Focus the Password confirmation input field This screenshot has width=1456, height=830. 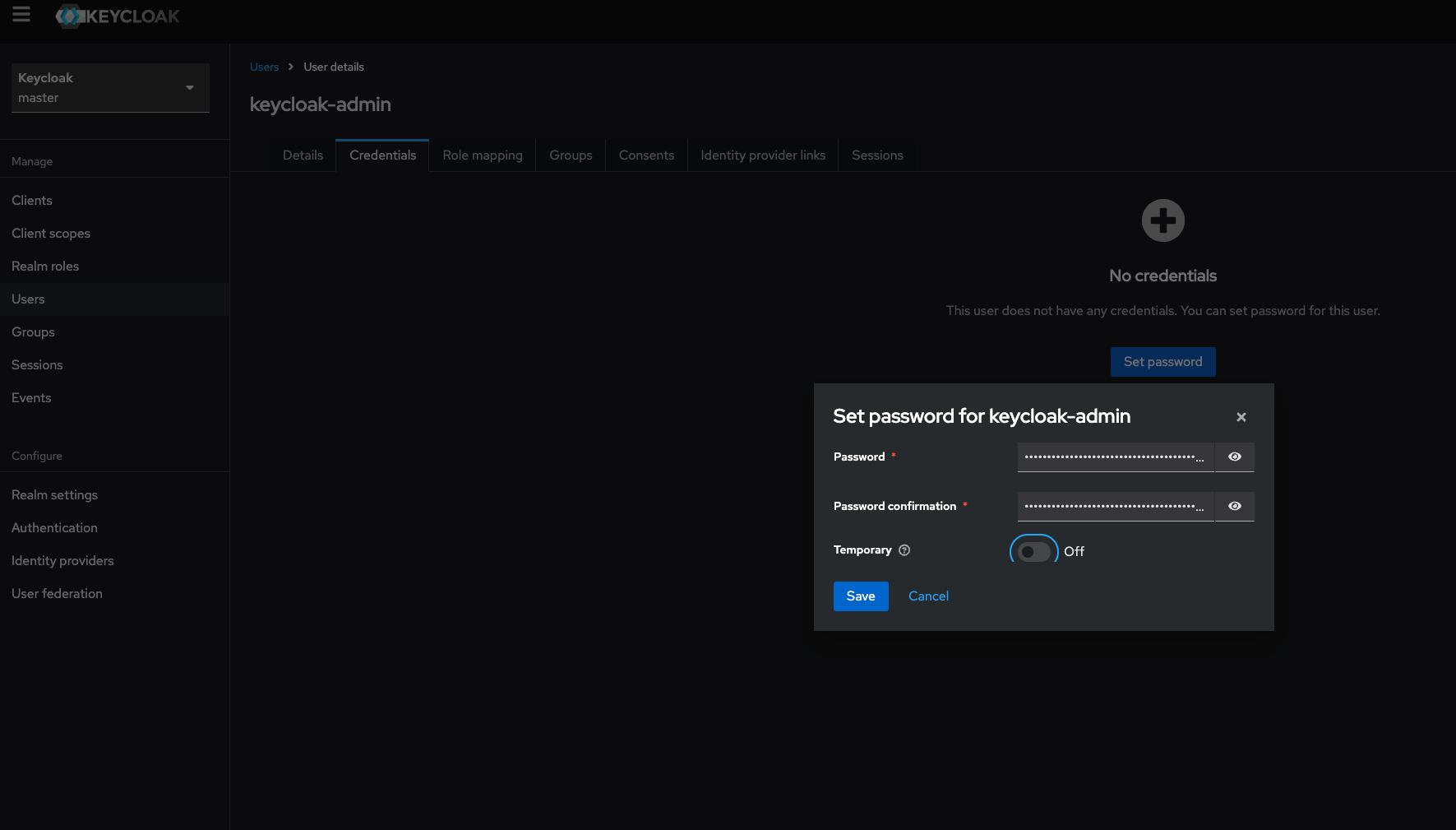[1116, 506]
